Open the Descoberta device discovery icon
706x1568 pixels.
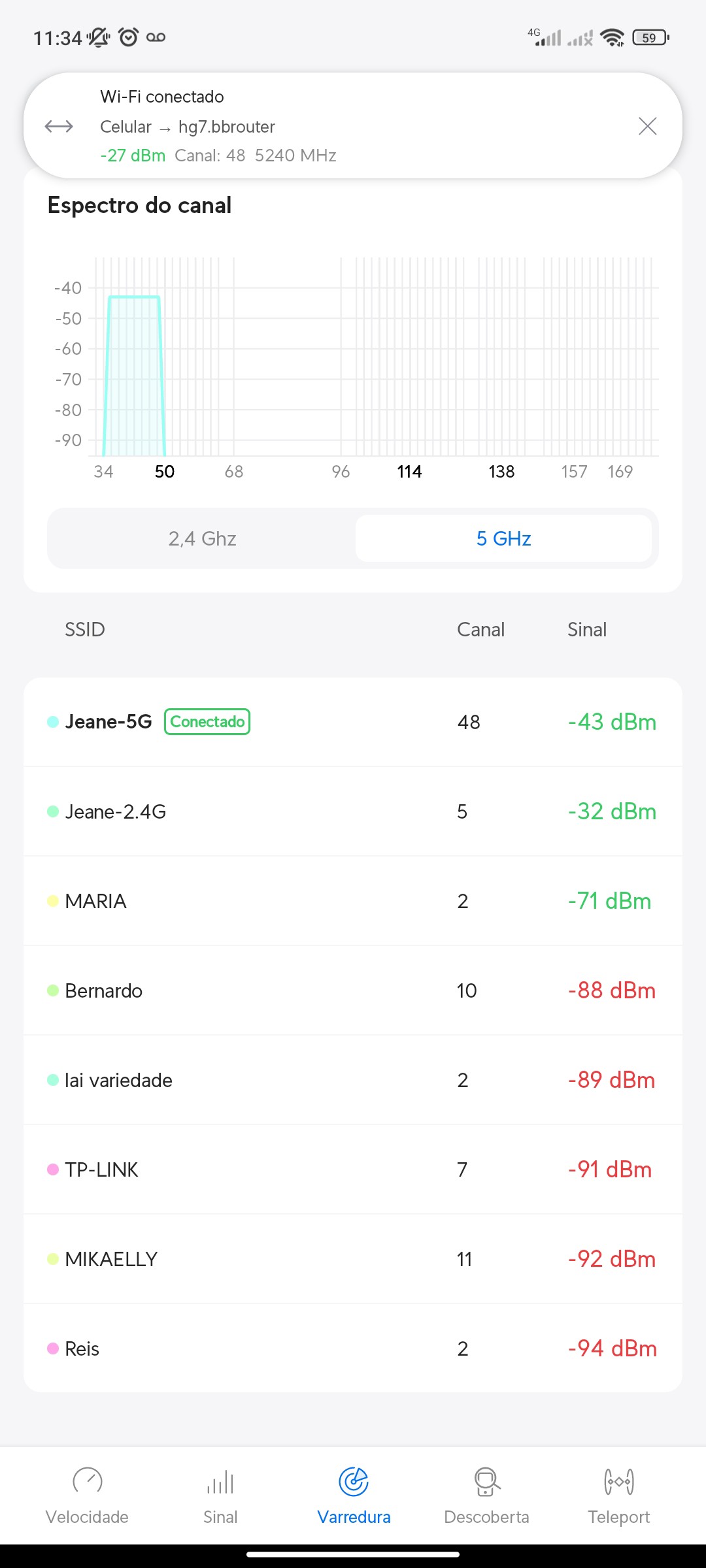coord(486,1482)
